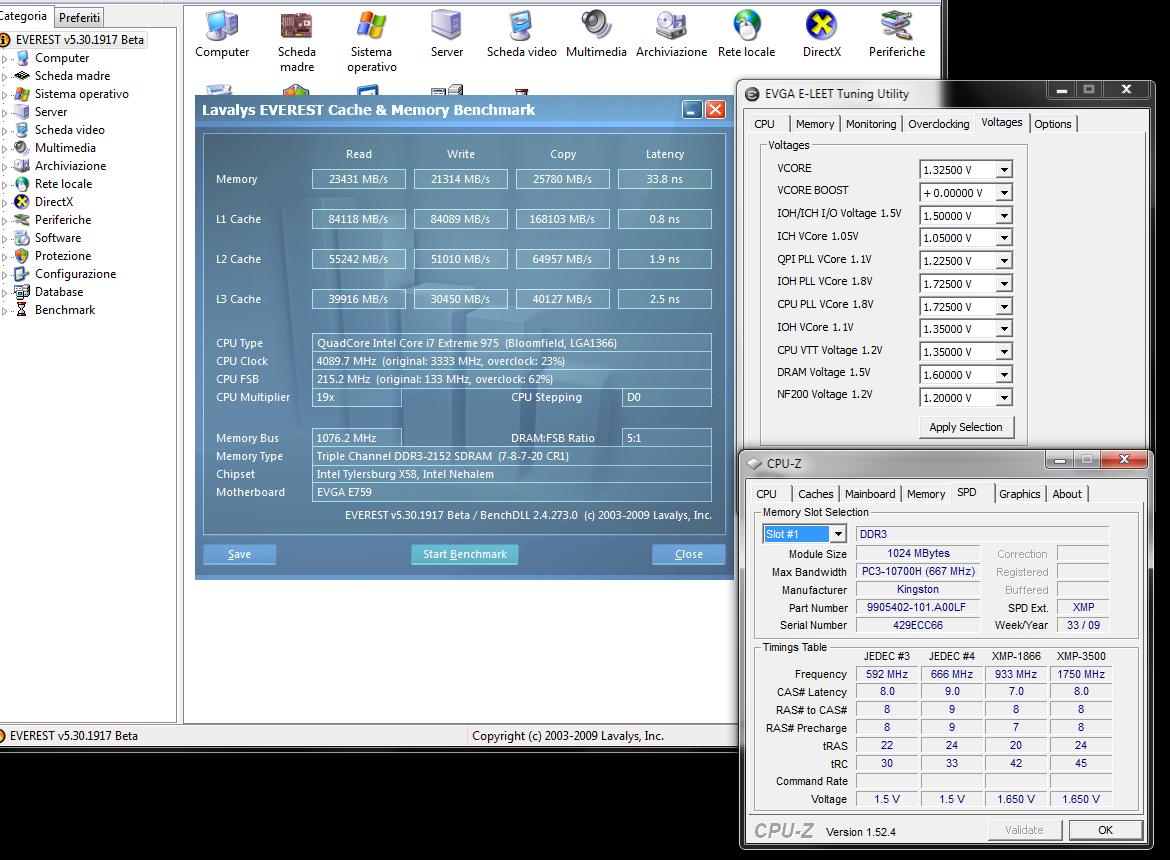Switch to the Categoria tab
Screen dimensions: 1170x860
point(25,16)
